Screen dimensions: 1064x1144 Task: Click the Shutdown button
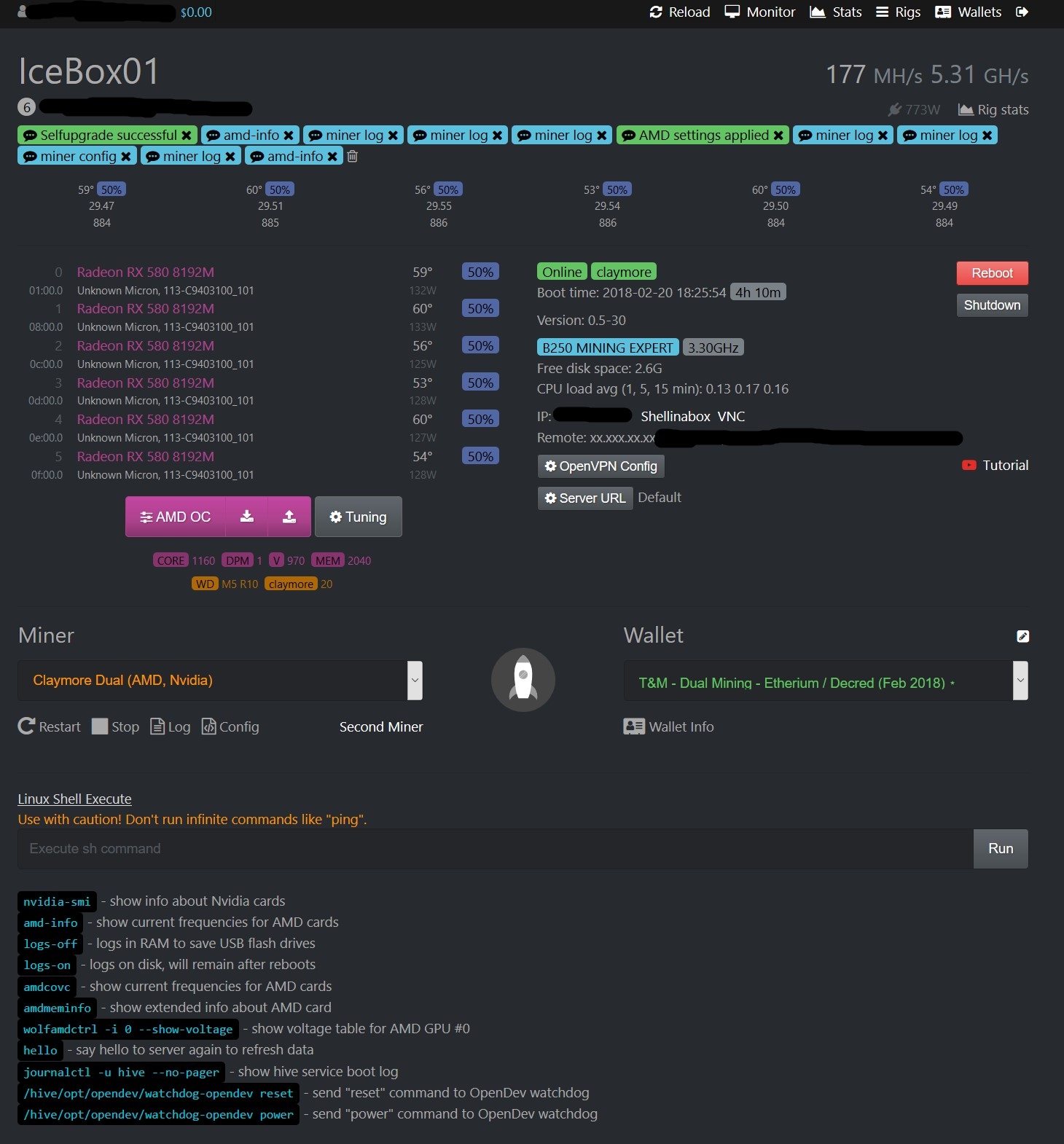992,305
